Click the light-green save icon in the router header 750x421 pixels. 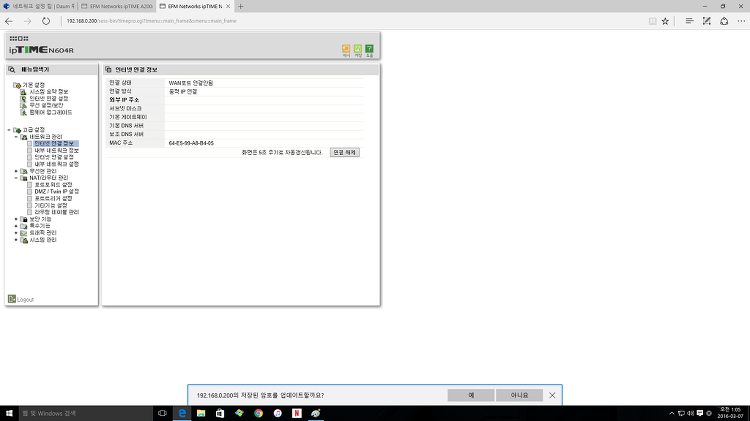pyautogui.click(x=357, y=49)
